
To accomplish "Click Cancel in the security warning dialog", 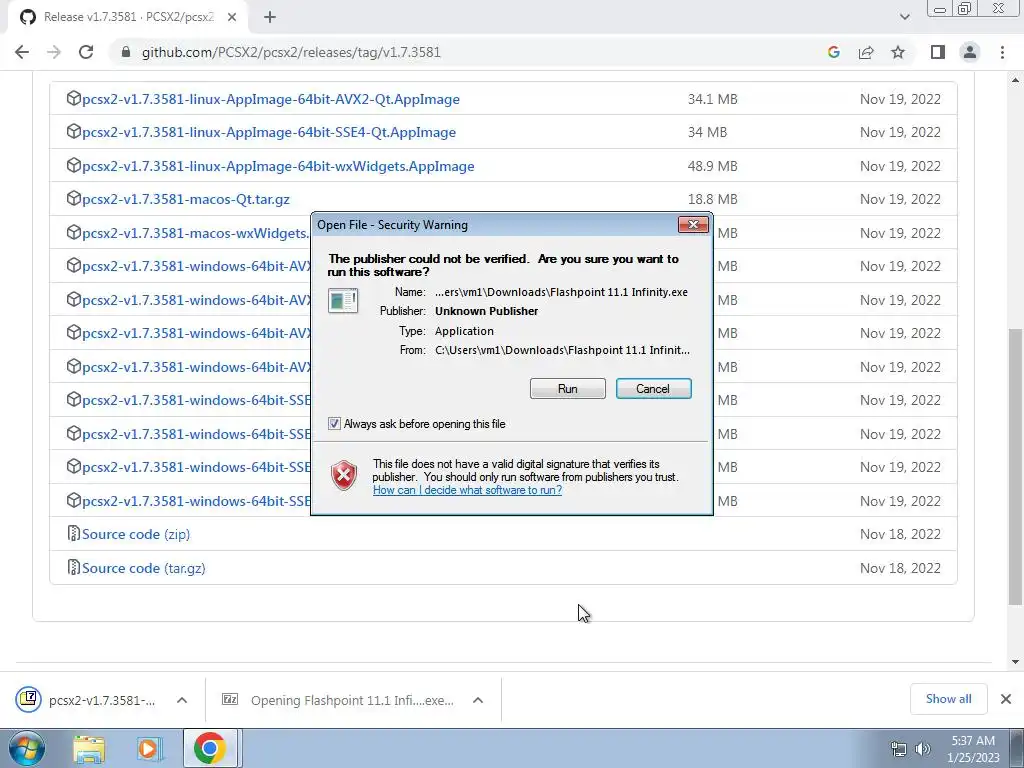I will coord(653,389).
